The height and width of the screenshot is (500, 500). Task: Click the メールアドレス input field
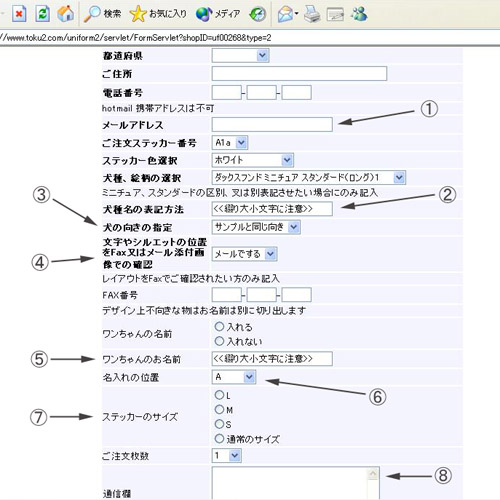[x=272, y=124]
